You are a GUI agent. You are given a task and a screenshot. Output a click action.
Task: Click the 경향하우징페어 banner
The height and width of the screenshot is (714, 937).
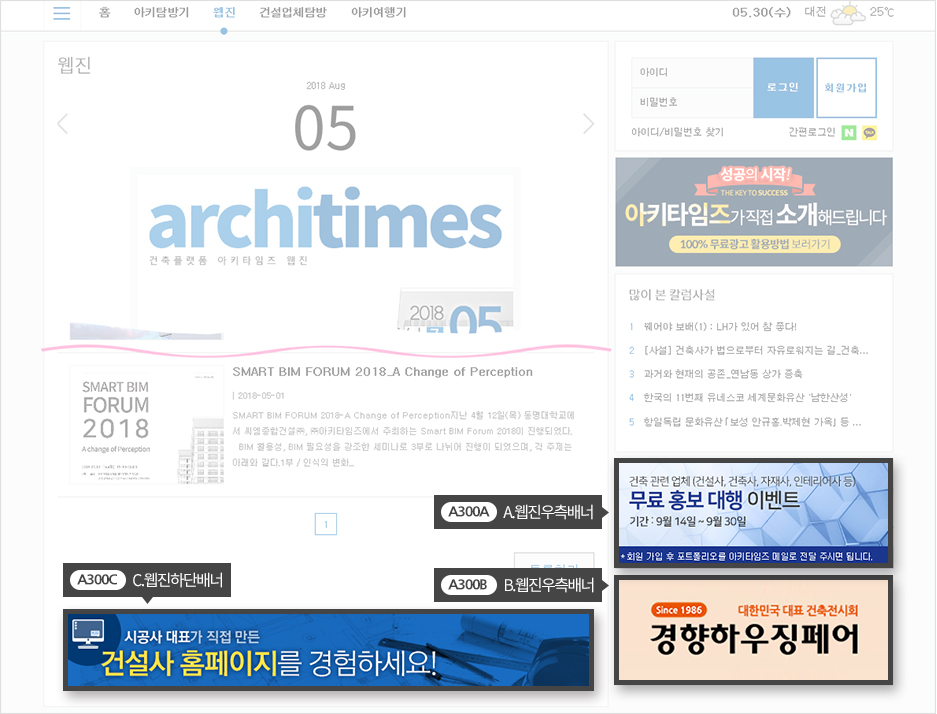coord(753,630)
